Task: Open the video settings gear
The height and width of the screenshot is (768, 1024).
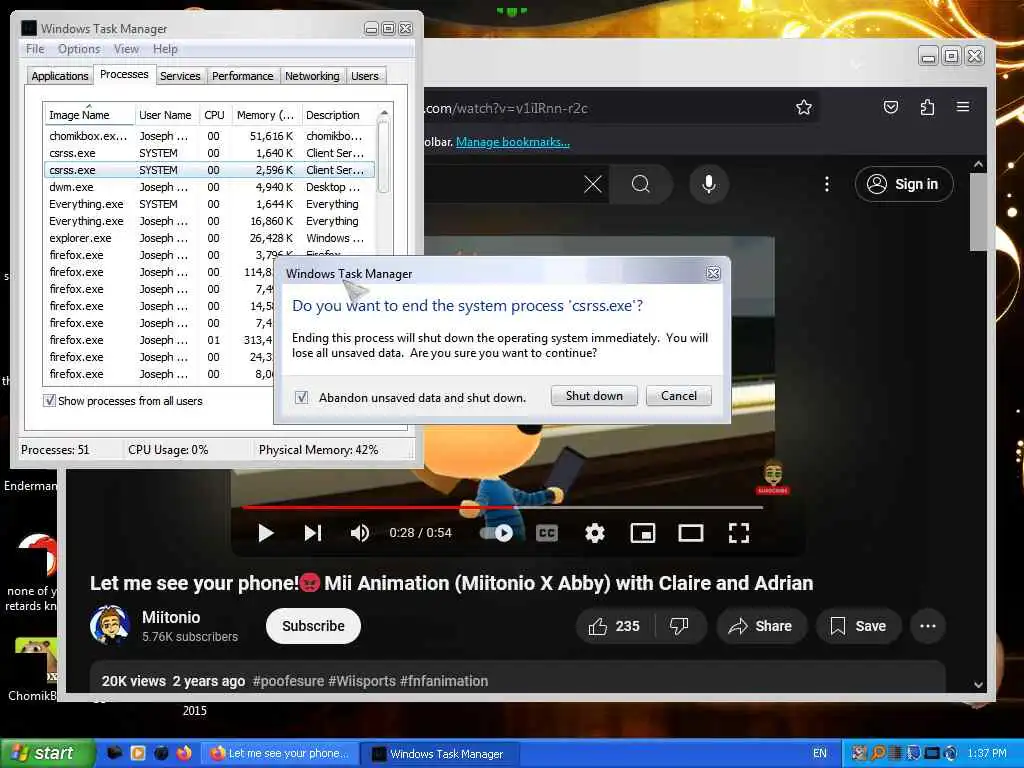Action: click(x=594, y=533)
